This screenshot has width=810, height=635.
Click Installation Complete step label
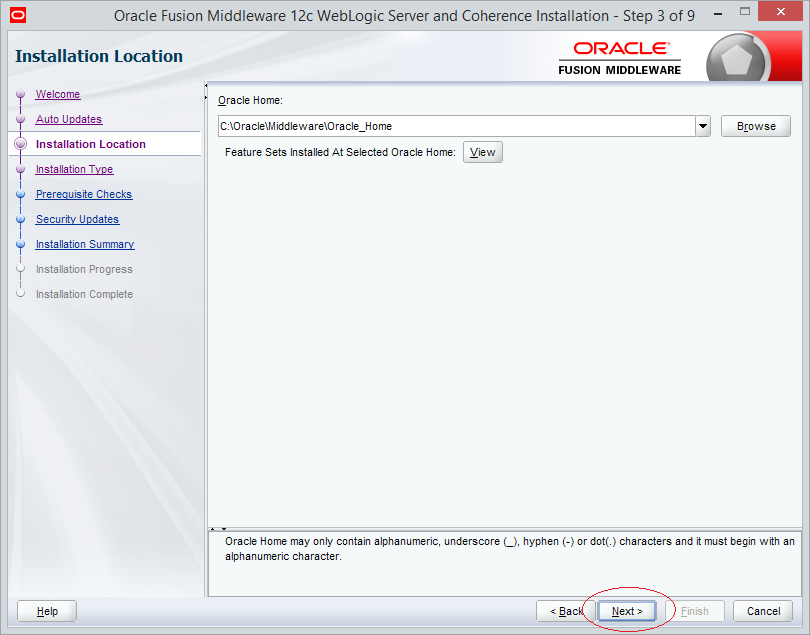point(84,294)
